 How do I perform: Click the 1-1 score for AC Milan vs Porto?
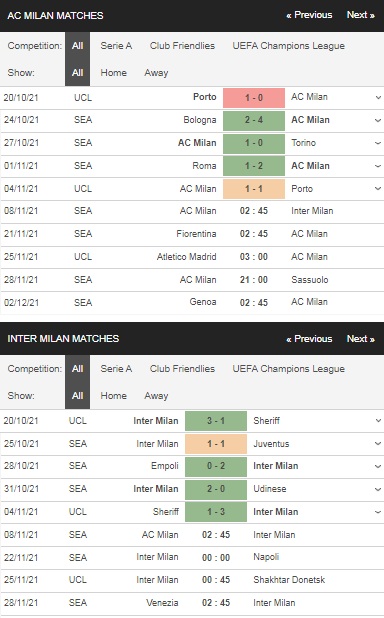pos(254,189)
